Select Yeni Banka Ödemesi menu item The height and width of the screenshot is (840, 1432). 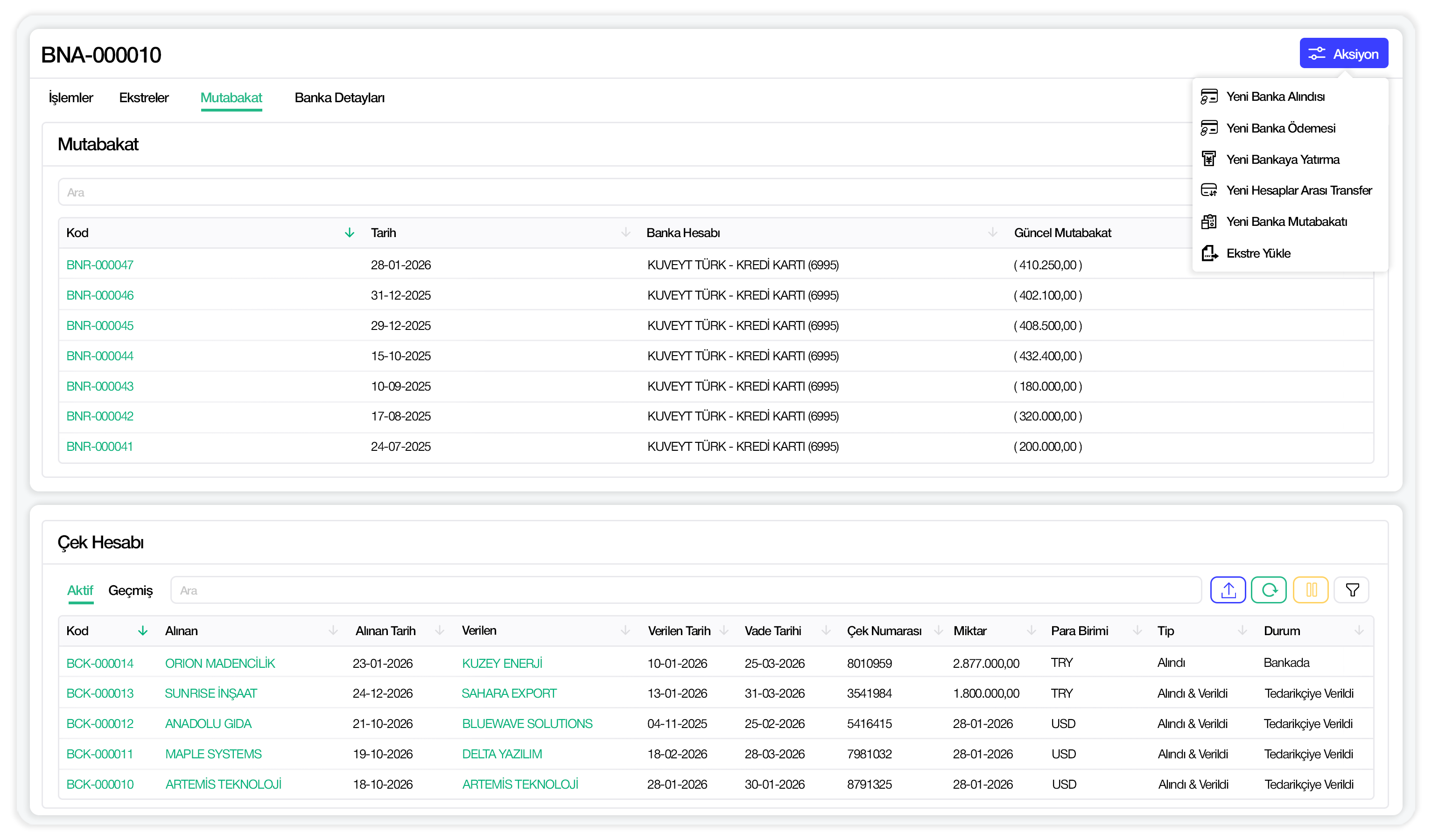[x=1280, y=128]
